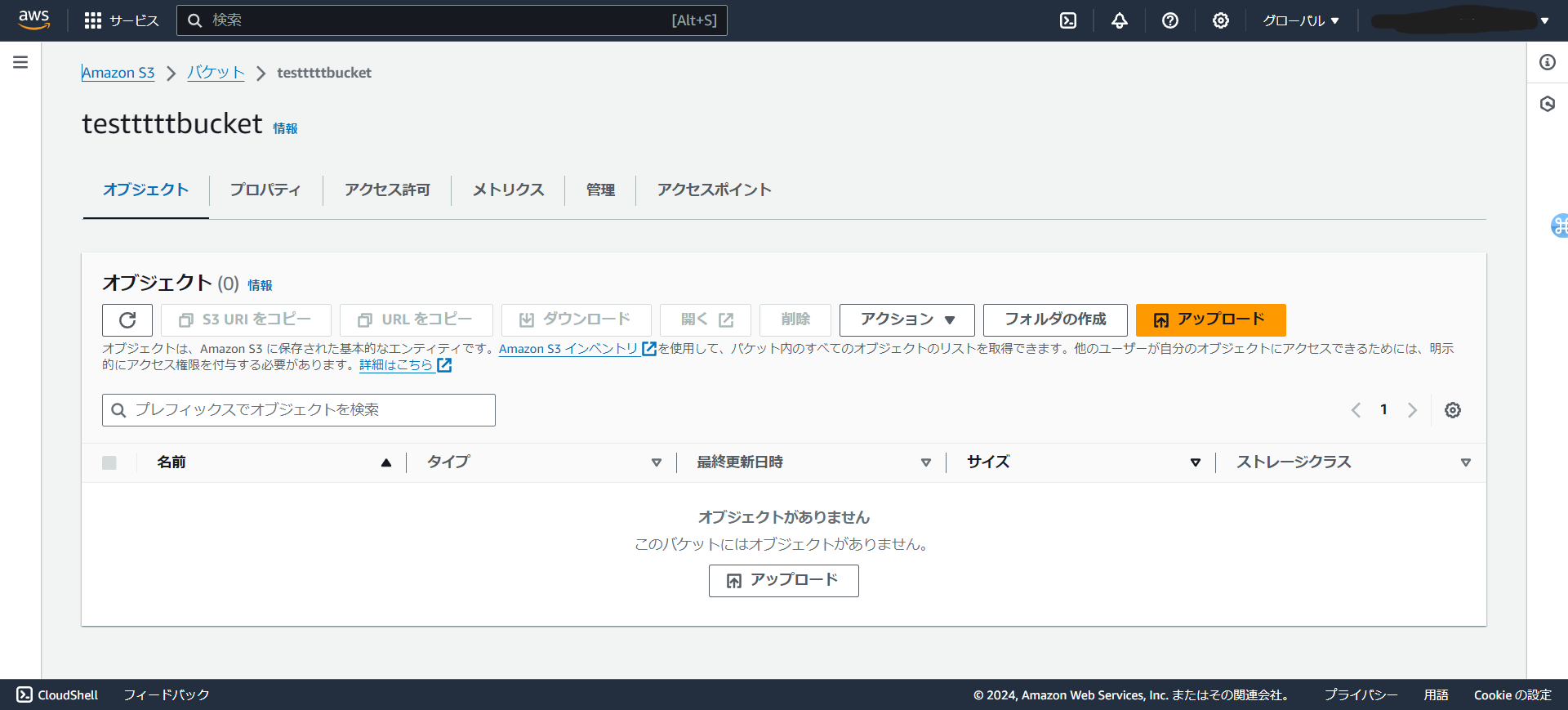Screen dimensions: 1568x710
Task: Click the external link icon after 詳細はこちら
Action: [x=444, y=365]
